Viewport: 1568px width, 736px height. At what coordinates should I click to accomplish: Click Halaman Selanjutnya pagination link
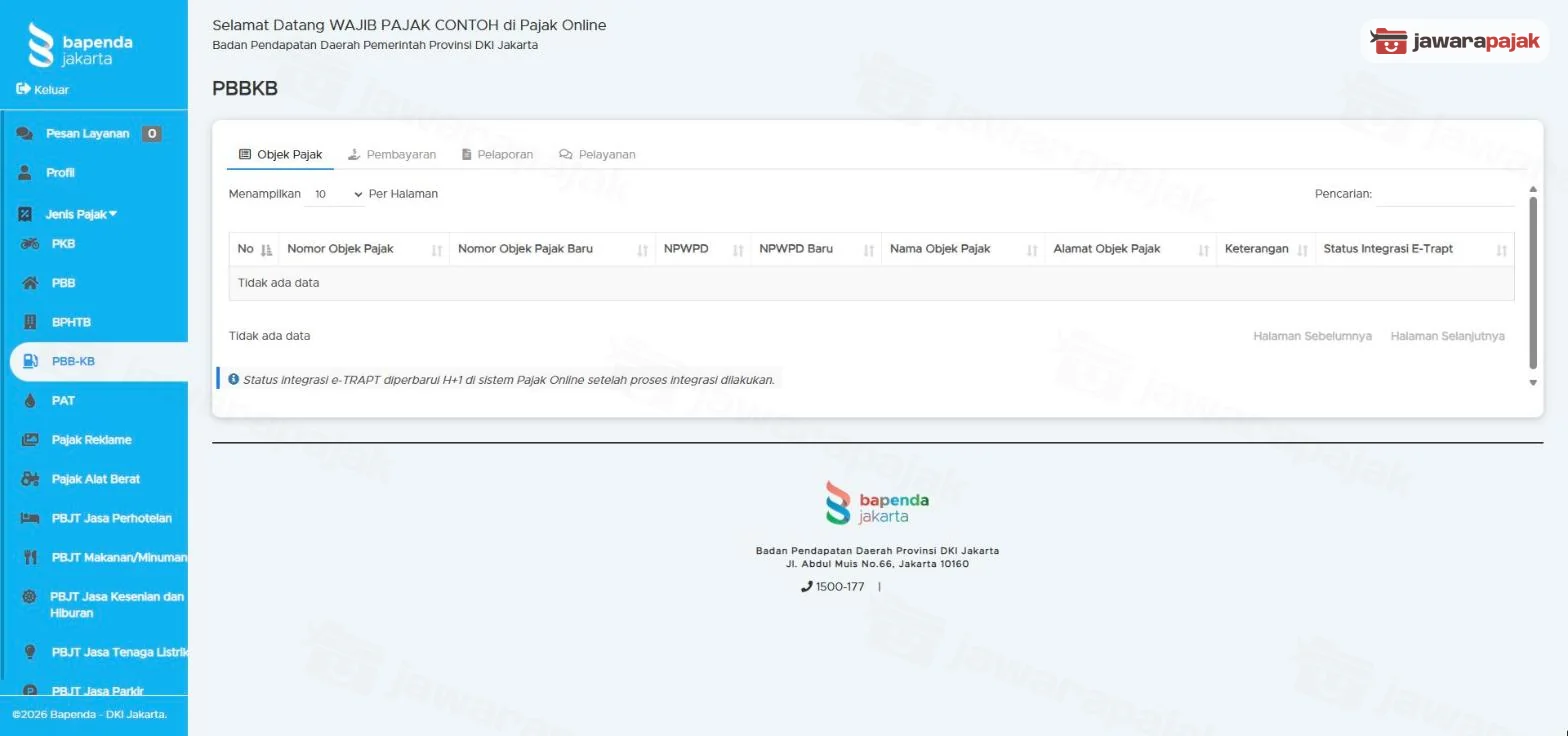(1447, 336)
